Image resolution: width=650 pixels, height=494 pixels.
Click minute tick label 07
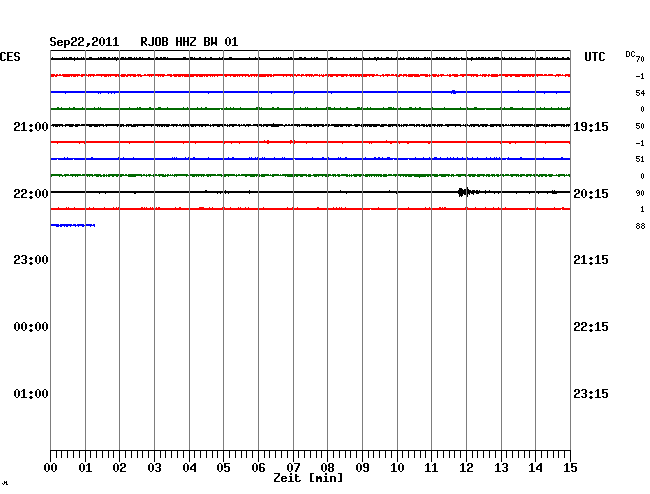(x=293, y=468)
